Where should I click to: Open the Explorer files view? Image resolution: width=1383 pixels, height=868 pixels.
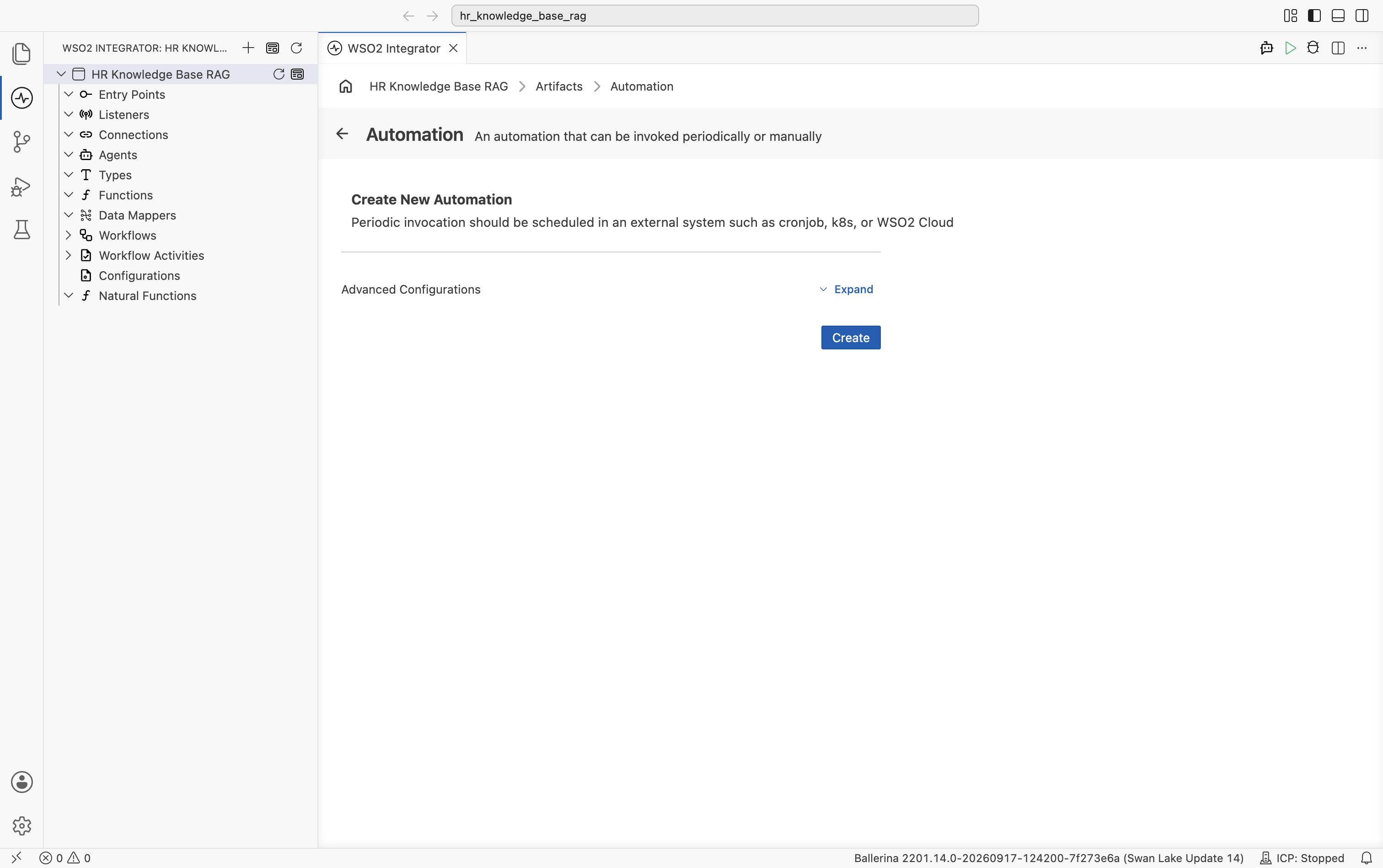coord(21,54)
